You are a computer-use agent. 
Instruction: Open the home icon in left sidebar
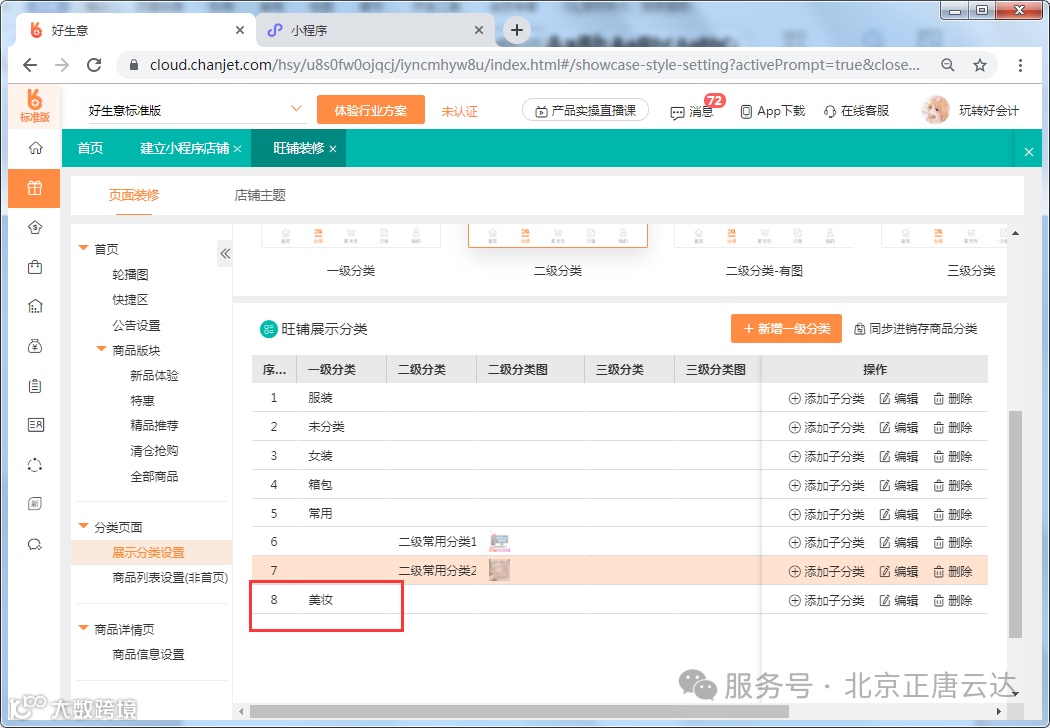35,148
